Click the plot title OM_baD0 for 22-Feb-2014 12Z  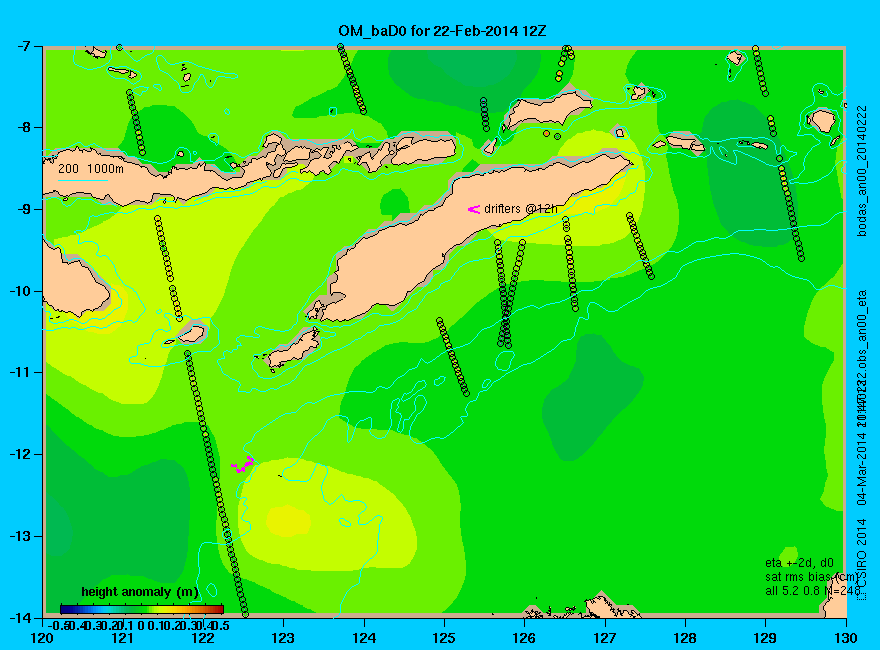point(442,31)
